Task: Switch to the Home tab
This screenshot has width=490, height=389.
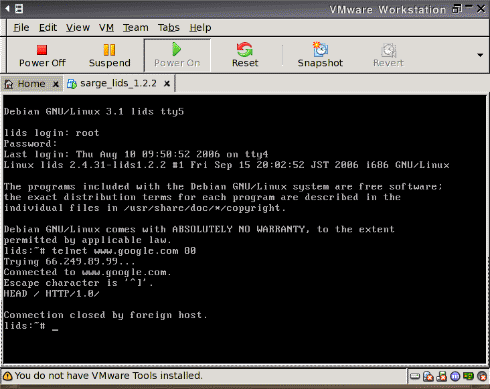Action: [x=31, y=84]
